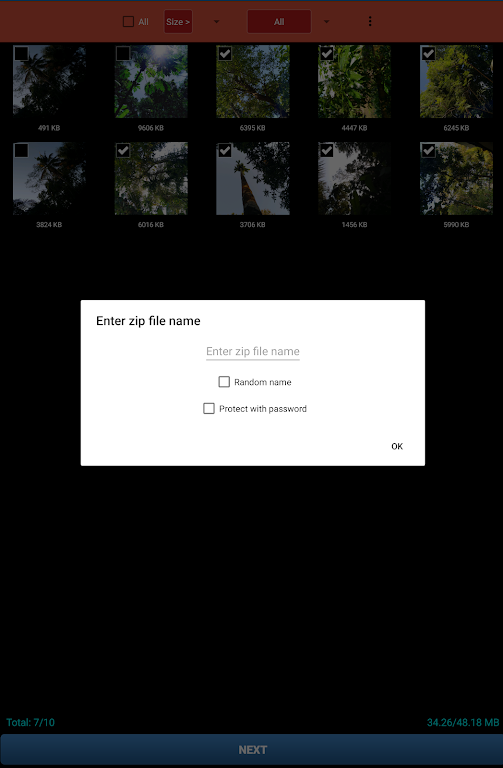Open the 3706 KB palm tree thumbnail
Screen dimensions: 503x768
253,178
